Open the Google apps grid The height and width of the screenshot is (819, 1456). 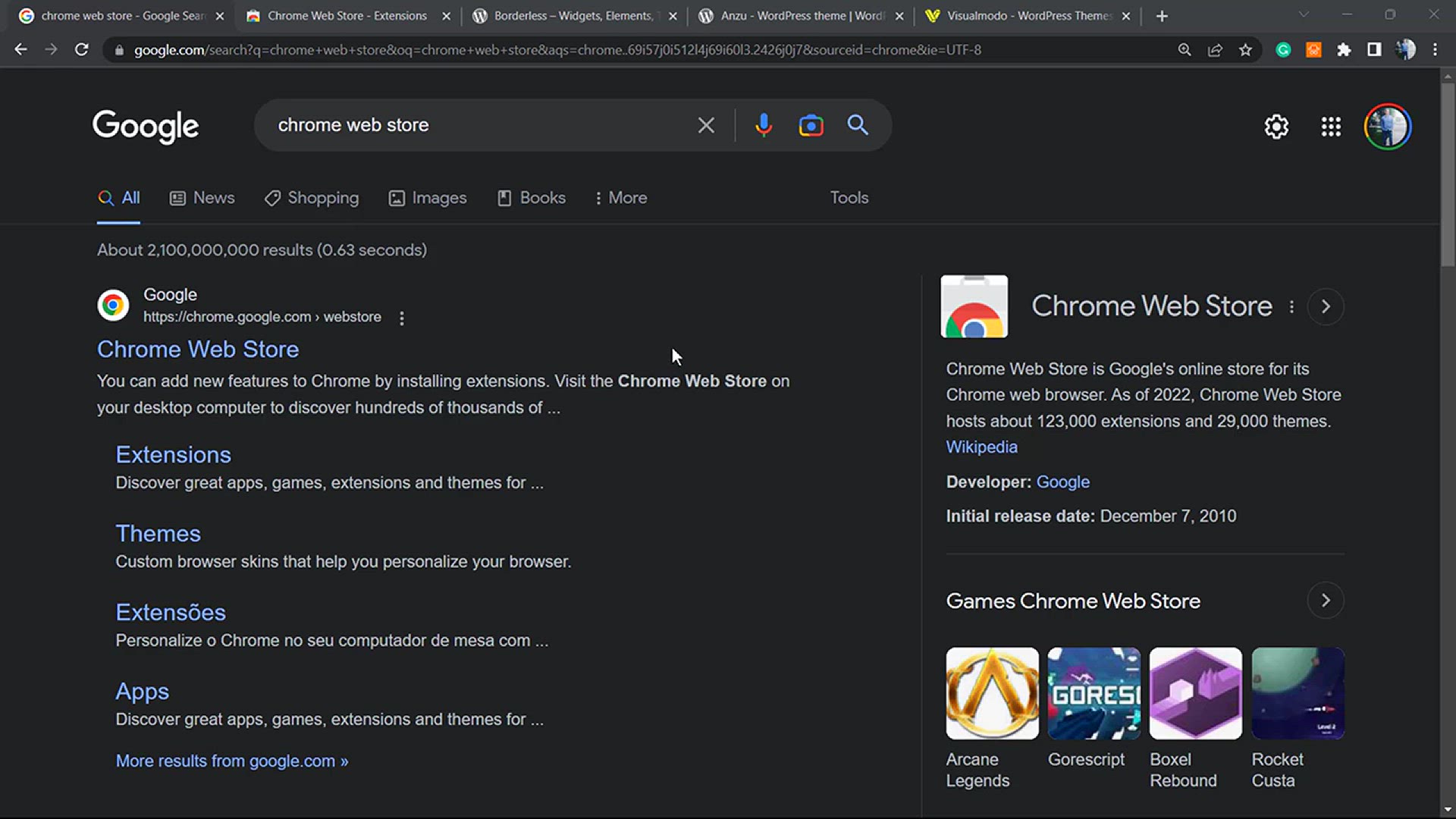click(1331, 127)
